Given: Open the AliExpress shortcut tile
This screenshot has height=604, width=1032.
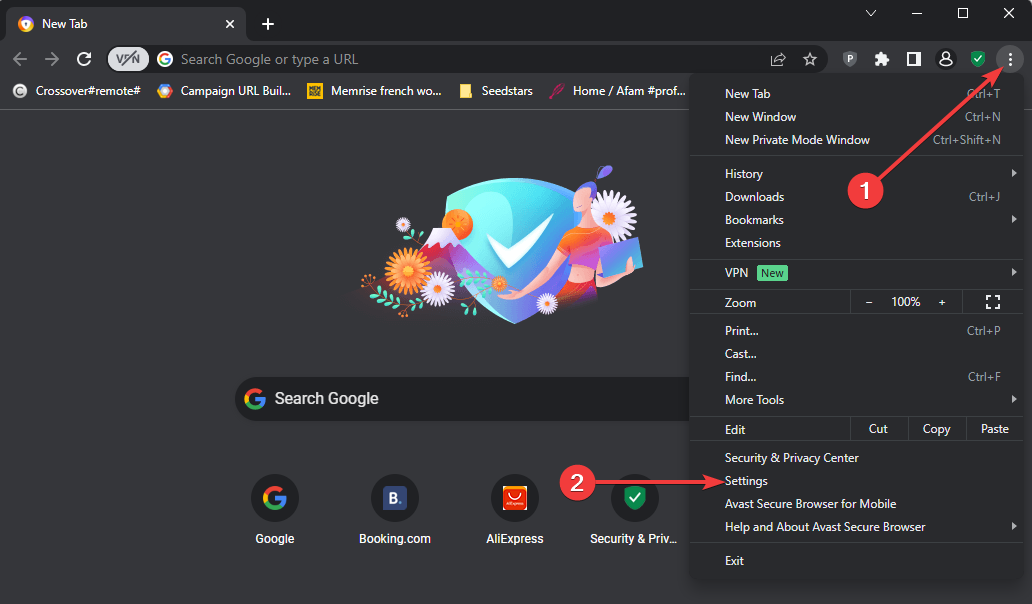Looking at the screenshot, I should (515, 510).
